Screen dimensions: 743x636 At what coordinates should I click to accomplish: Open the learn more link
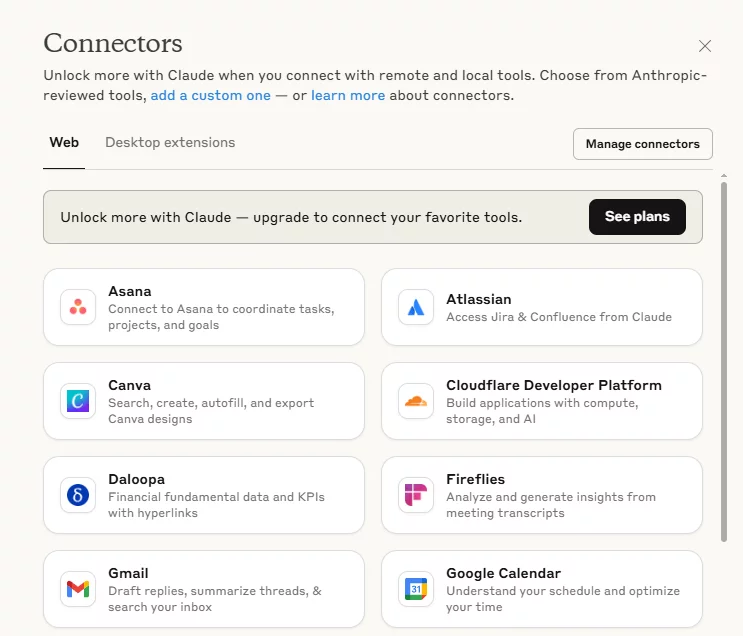[x=348, y=95]
